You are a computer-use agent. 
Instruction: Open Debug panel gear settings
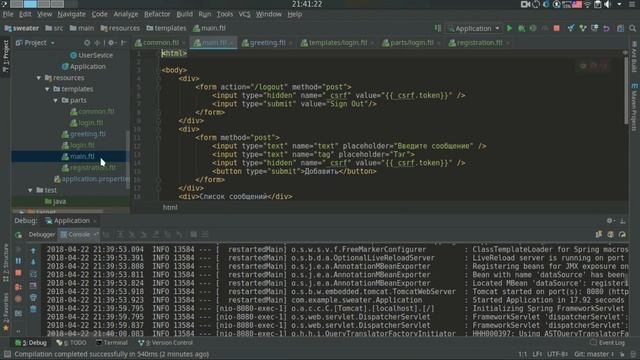pyautogui.click(x=610, y=220)
